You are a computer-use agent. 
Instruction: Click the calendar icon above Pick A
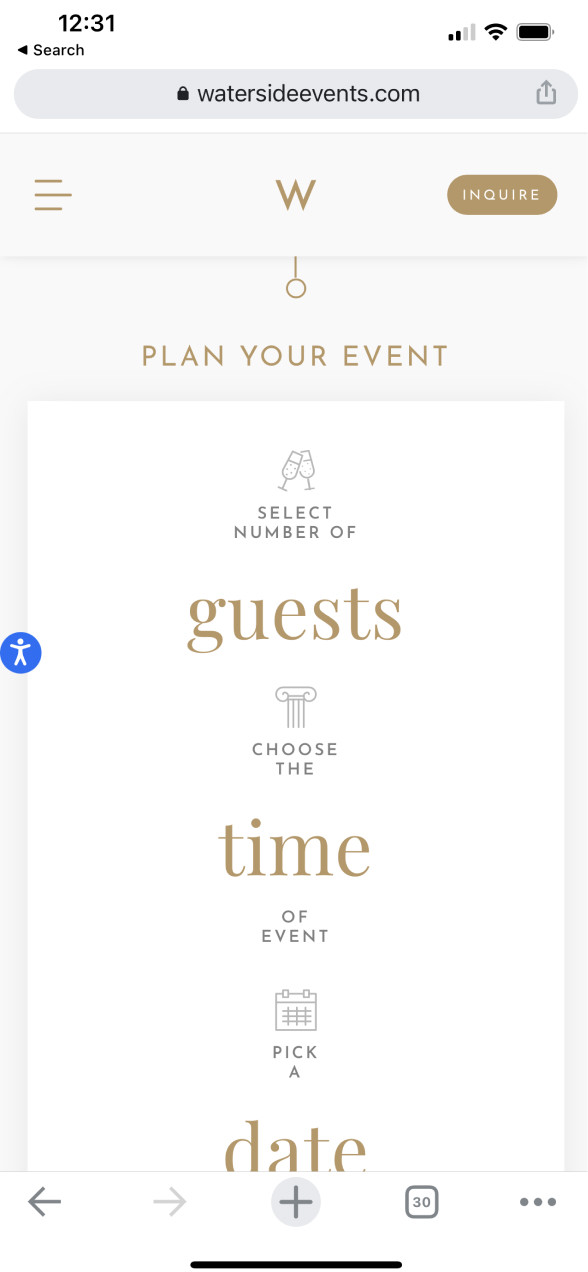pos(295,1010)
